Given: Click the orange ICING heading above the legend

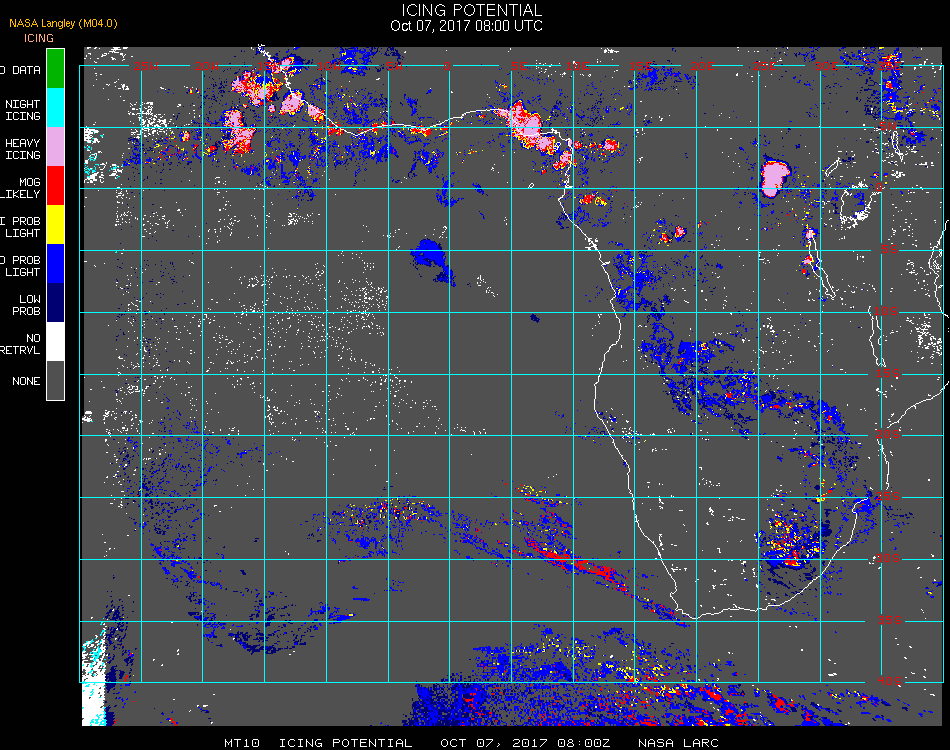Looking at the screenshot, I should click(39, 38).
